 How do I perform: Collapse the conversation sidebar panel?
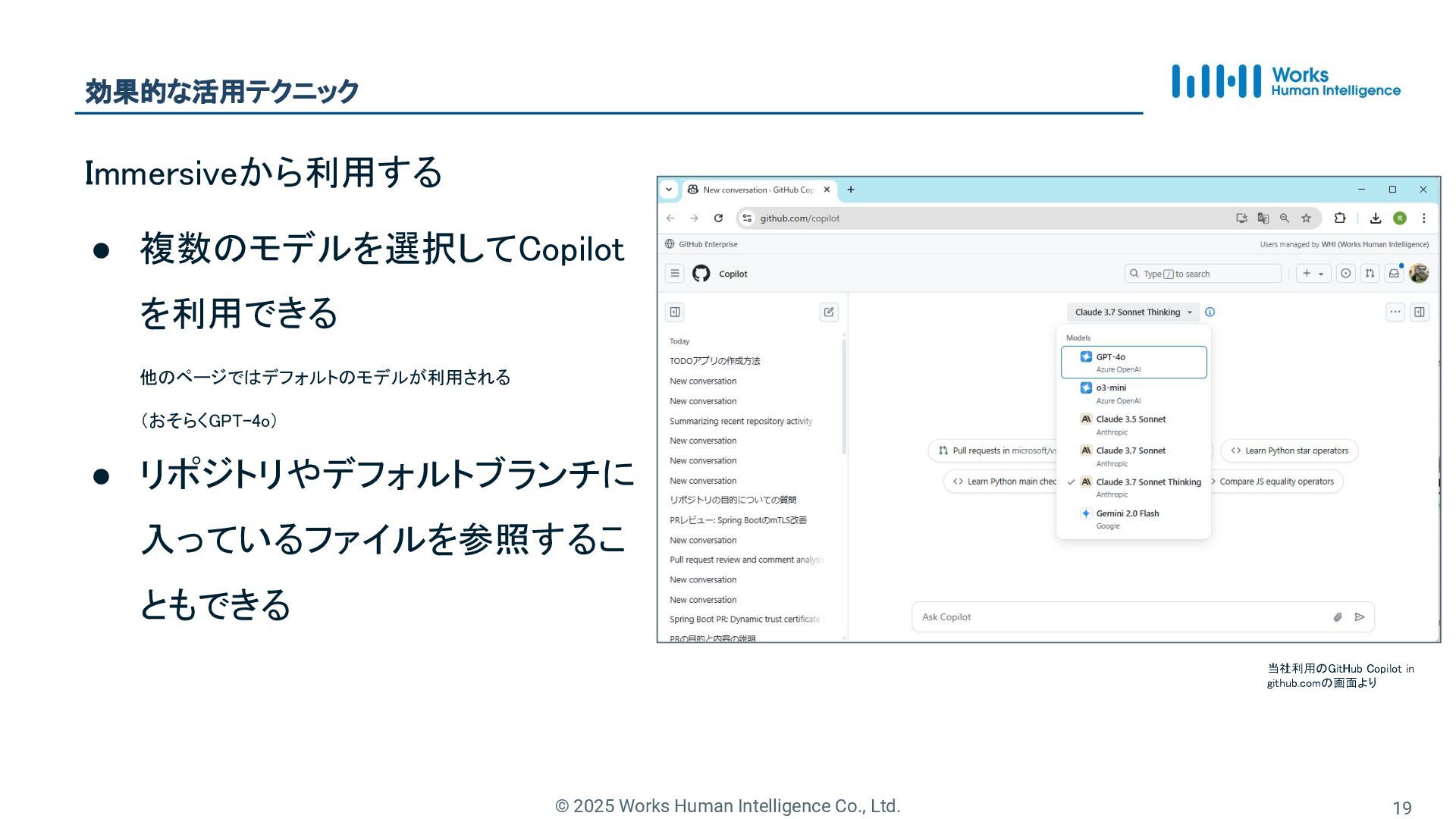click(x=675, y=312)
